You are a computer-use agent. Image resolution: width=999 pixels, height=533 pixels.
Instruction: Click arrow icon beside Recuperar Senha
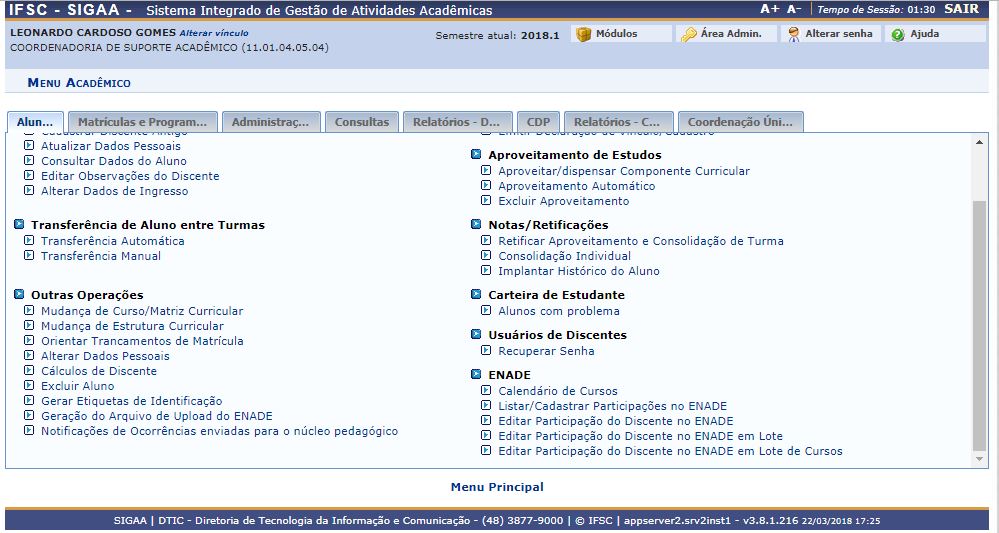pyautogui.click(x=486, y=351)
